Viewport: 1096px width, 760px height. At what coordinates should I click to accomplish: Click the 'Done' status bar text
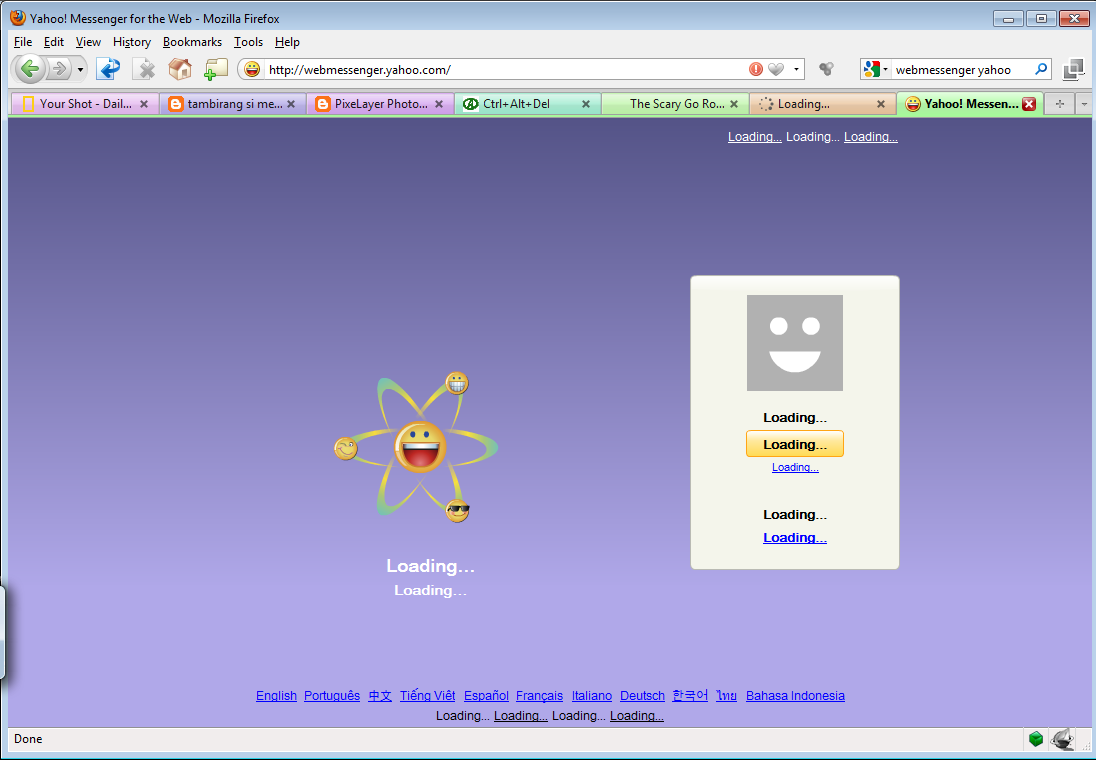(x=28, y=739)
